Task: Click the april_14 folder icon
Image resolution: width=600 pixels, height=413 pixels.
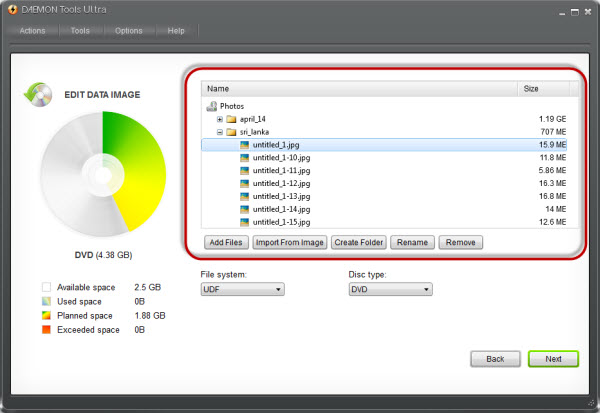Action: [231, 119]
